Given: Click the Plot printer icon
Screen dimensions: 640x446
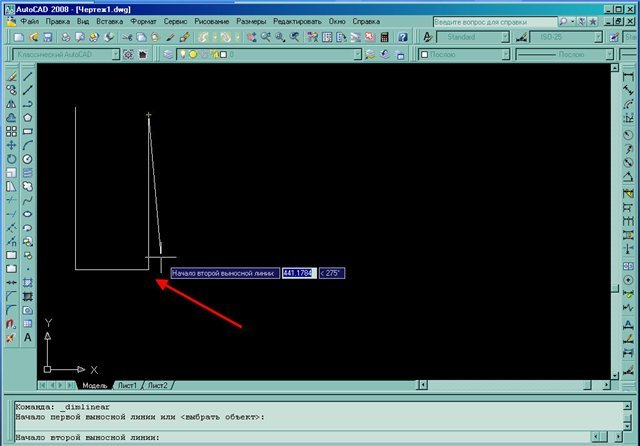Looking at the screenshot, I should click(x=65, y=38).
